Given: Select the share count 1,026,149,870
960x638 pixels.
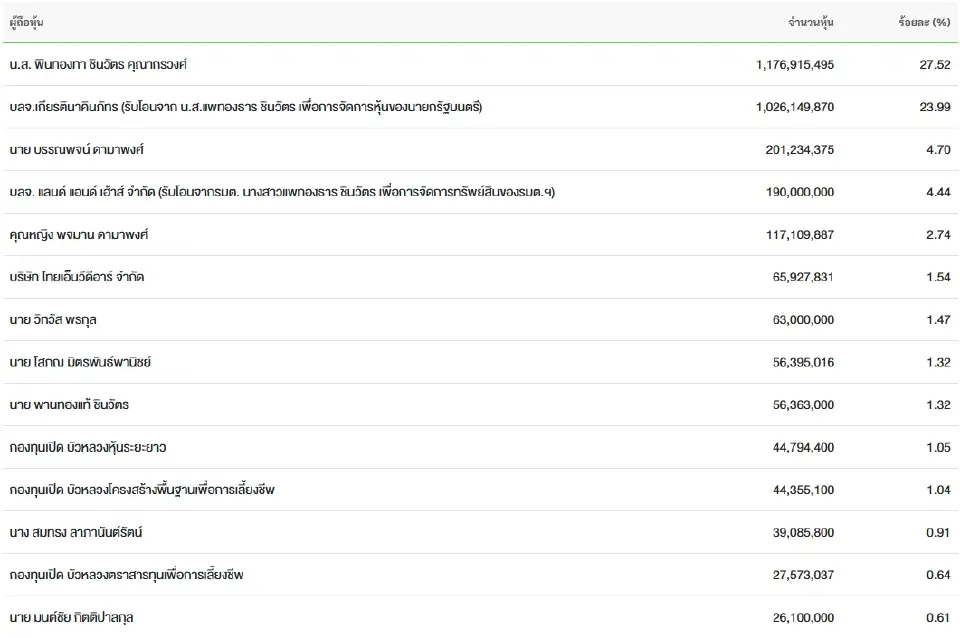Looking at the screenshot, I should coord(795,107).
